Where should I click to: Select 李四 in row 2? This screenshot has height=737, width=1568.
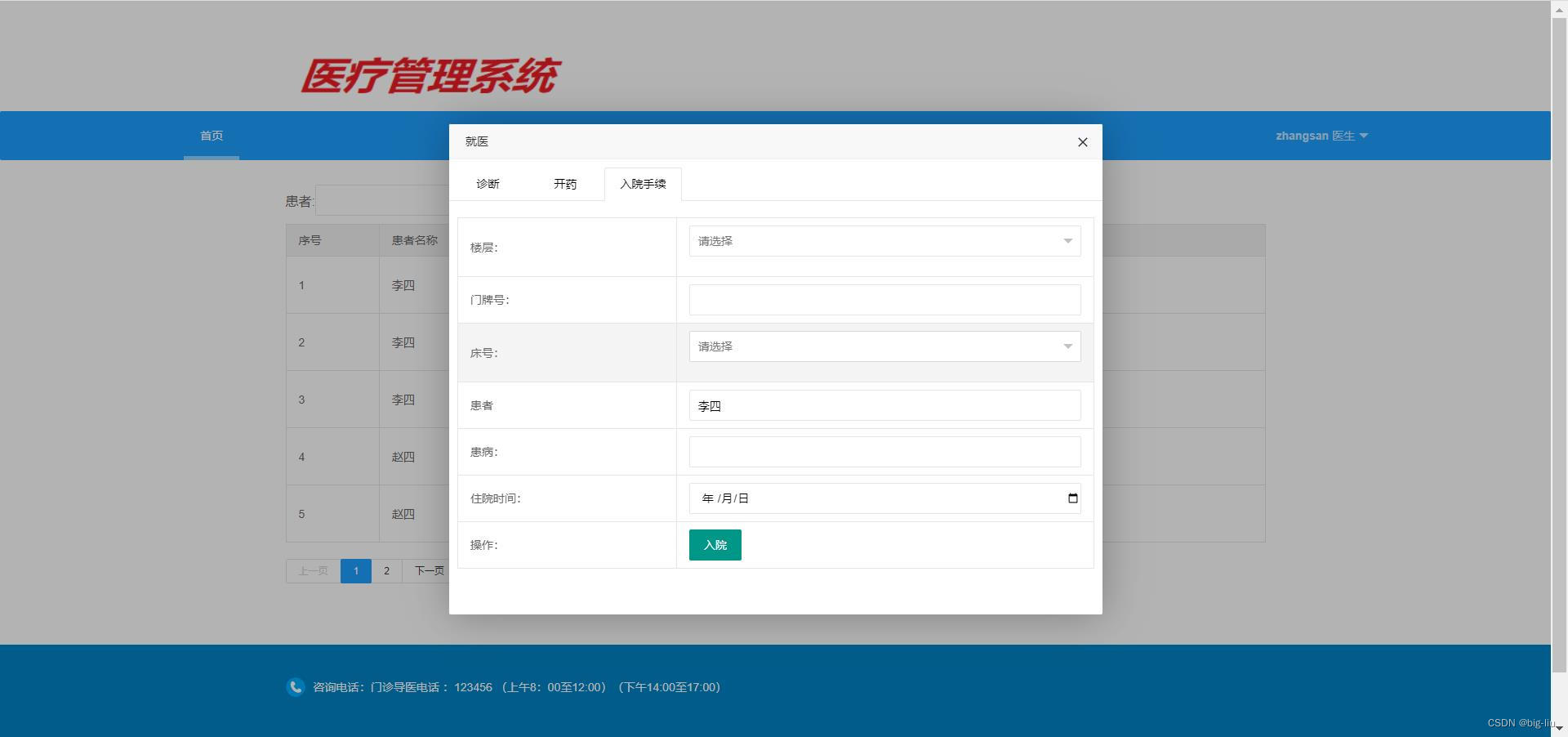(x=403, y=342)
